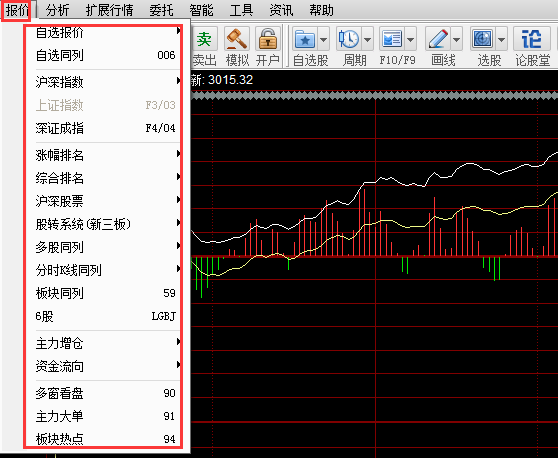Screen dimensions: 558x458
Task: Click the 开户 padlock icon
Action: (x=268, y=39)
